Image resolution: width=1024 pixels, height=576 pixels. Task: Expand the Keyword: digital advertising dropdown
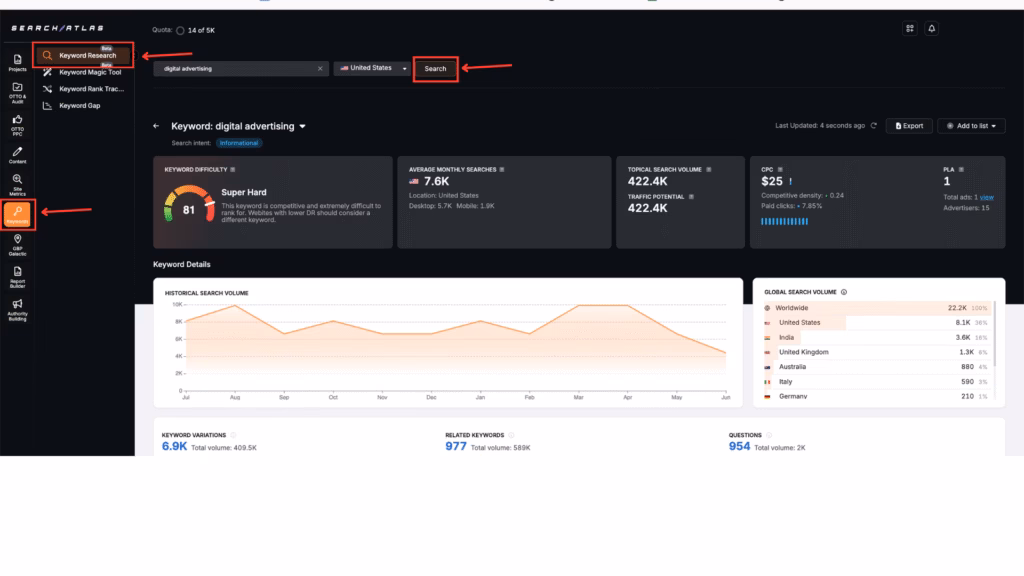pos(302,127)
